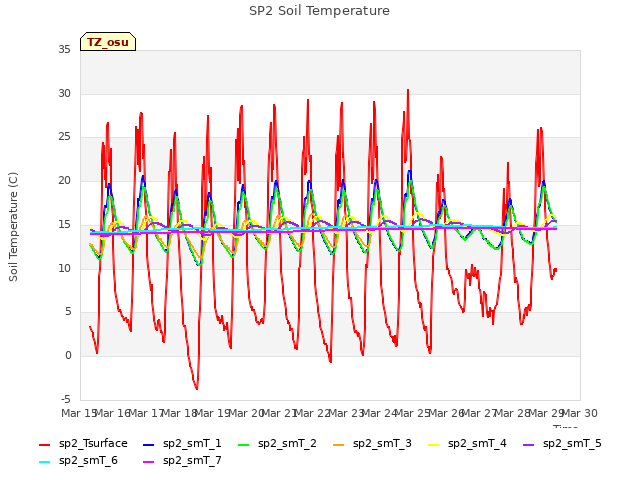Click the Mar 18 x-axis tick label

click(180, 413)
